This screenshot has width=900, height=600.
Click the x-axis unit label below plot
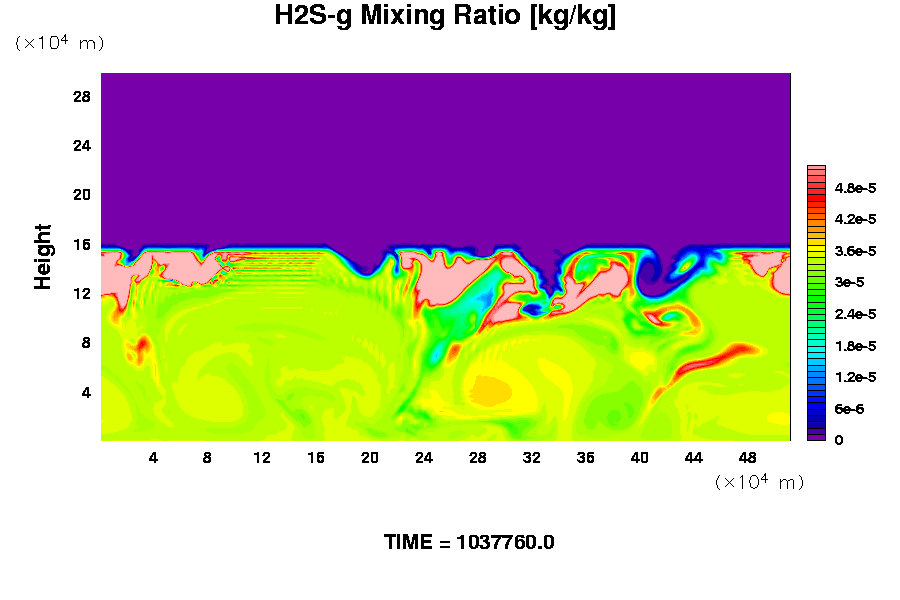coord(759,482)
